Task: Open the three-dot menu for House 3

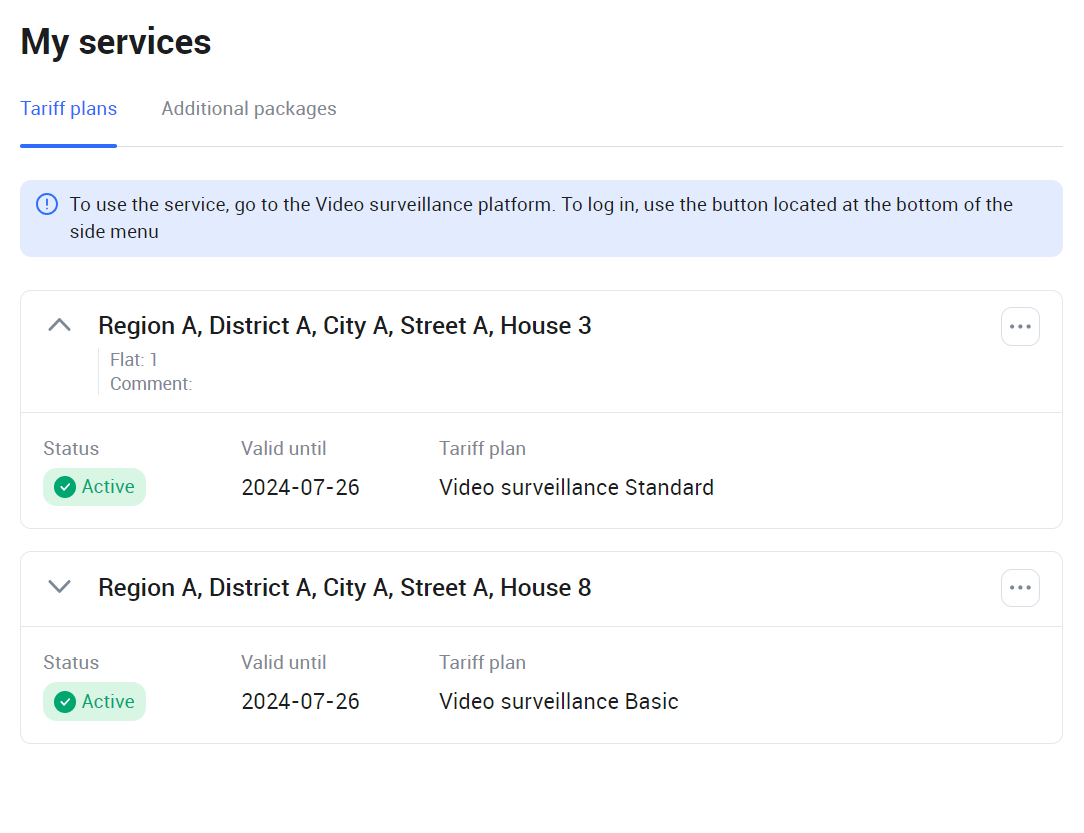Action: pos(1020,326)
